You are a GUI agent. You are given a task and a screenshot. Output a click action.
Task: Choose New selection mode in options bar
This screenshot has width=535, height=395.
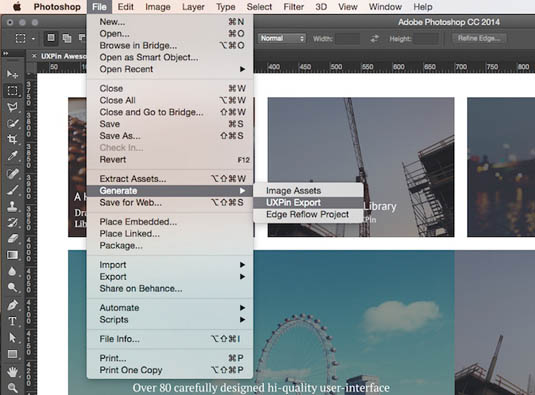click(x=51, y=38)
